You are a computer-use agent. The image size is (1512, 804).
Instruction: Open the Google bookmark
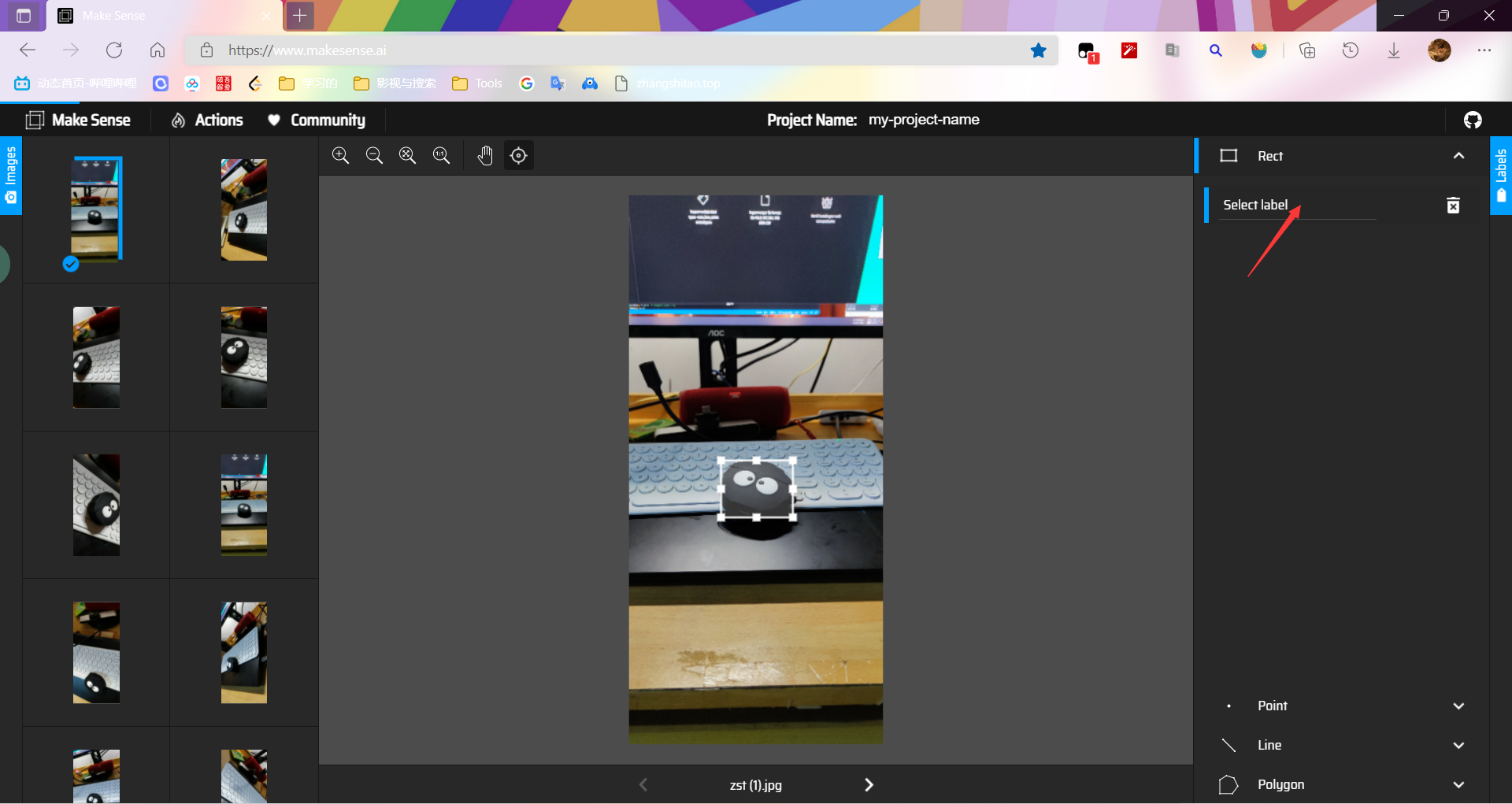(x=527, y=83)
